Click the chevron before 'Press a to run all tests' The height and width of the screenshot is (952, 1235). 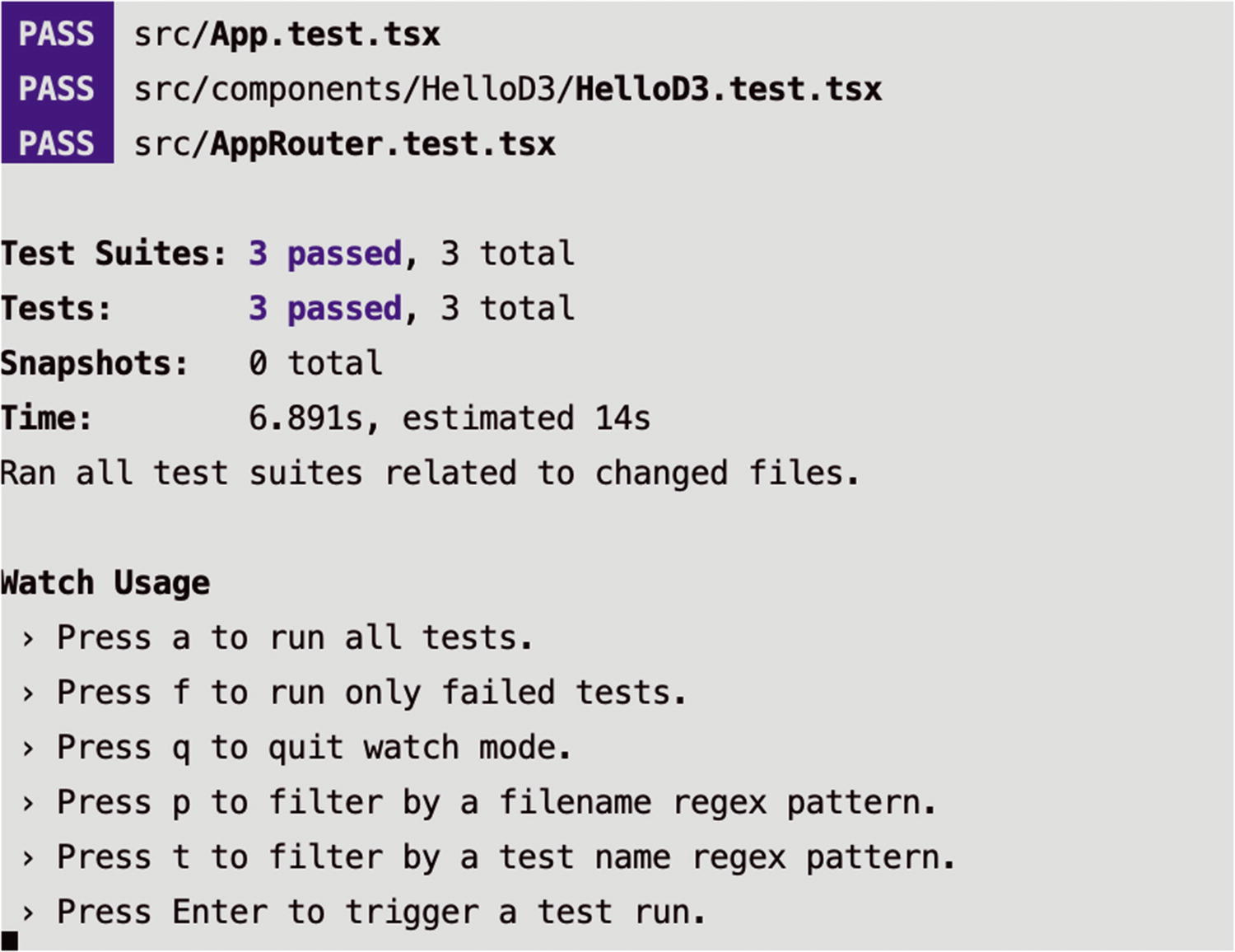click(29, 639)
